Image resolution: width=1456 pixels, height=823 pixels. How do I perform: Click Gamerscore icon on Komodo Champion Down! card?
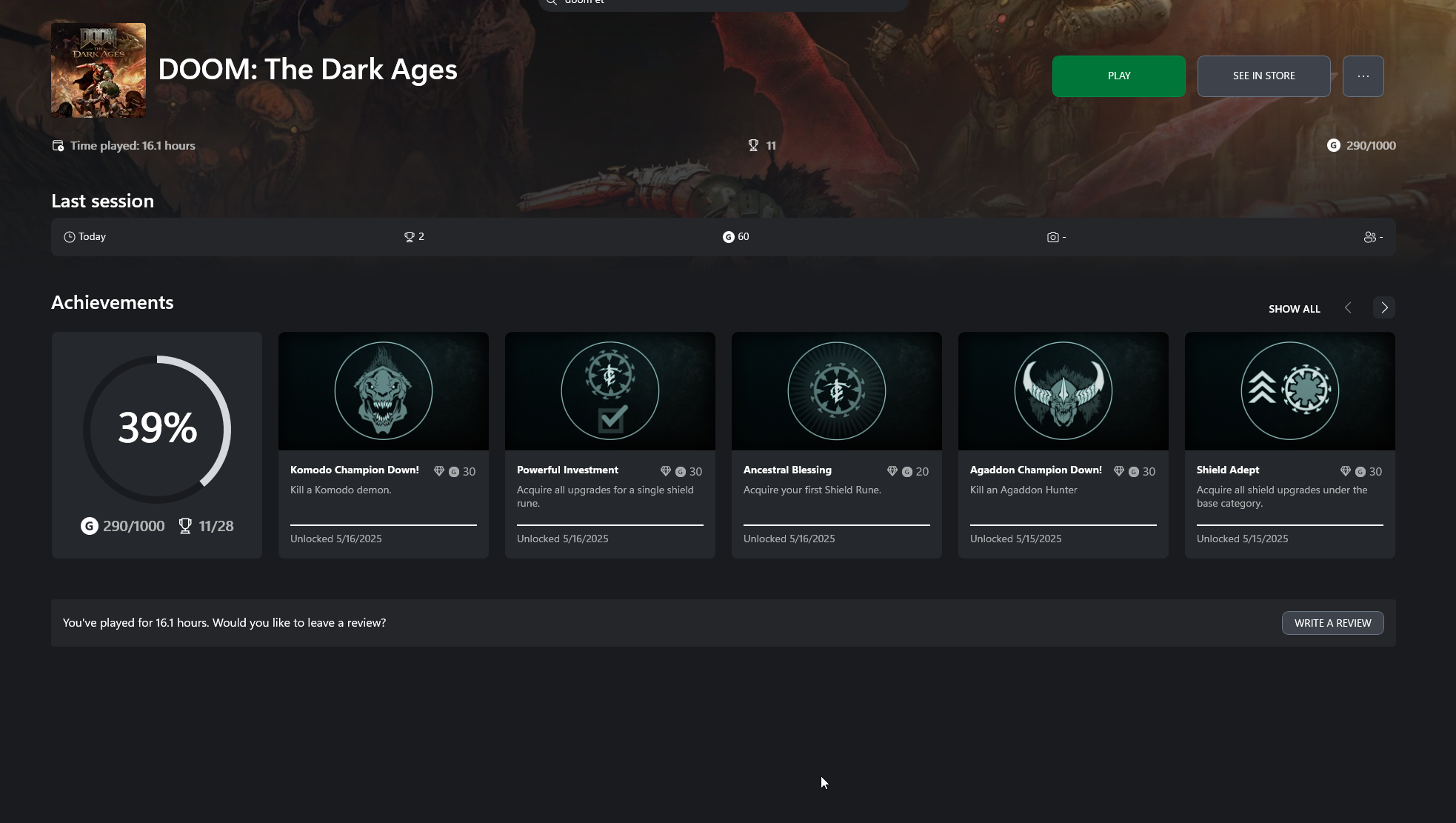coord(454,472)
